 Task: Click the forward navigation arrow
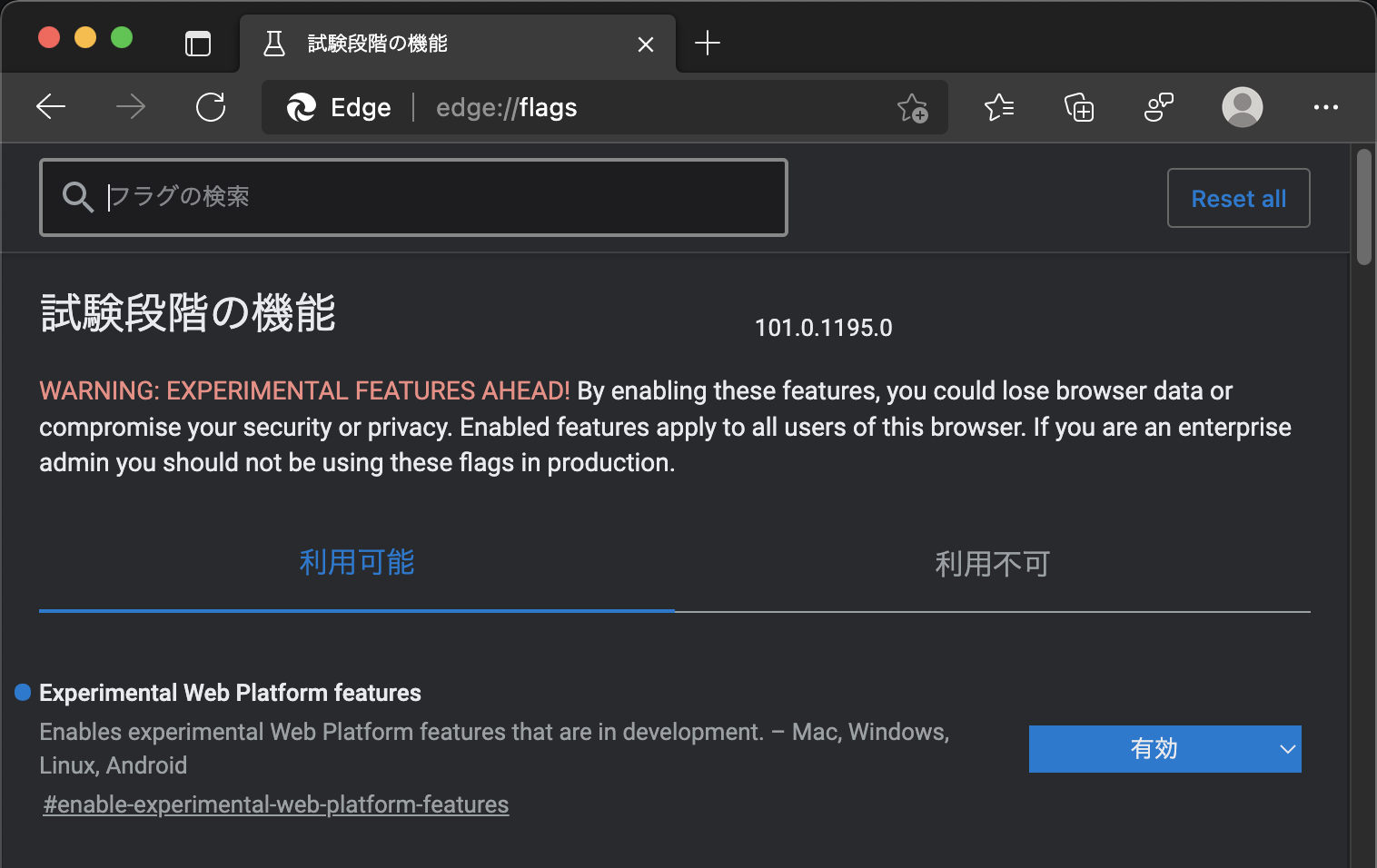[131, 107]
